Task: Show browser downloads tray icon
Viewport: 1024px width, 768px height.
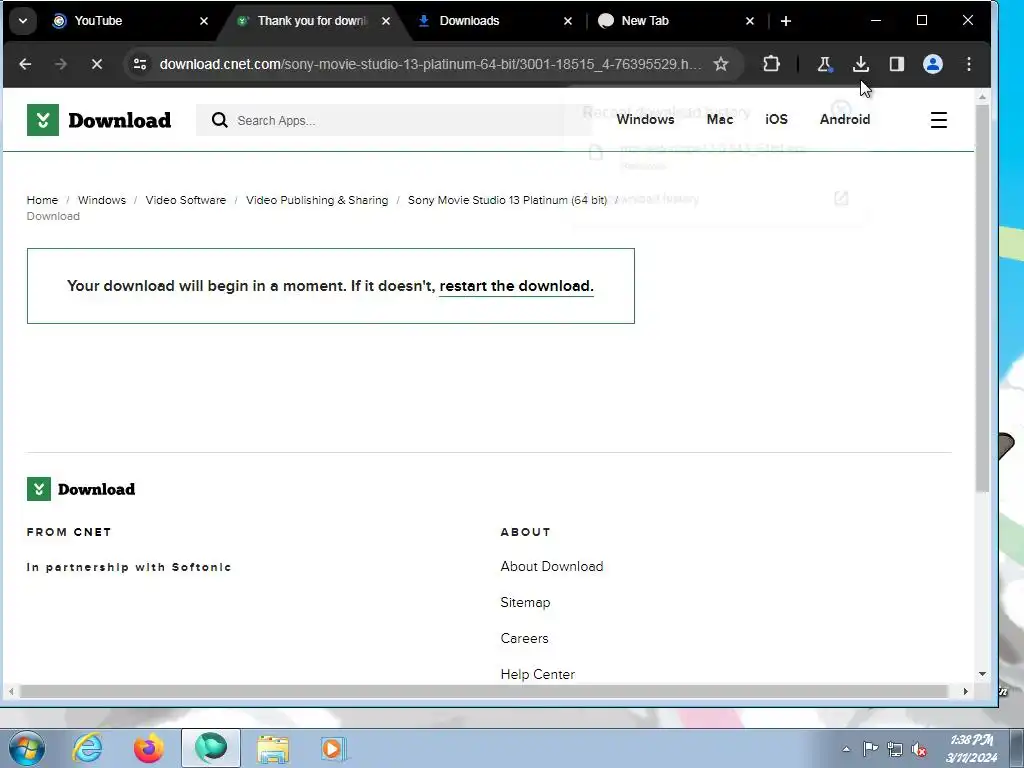Action: click(861, 64)
